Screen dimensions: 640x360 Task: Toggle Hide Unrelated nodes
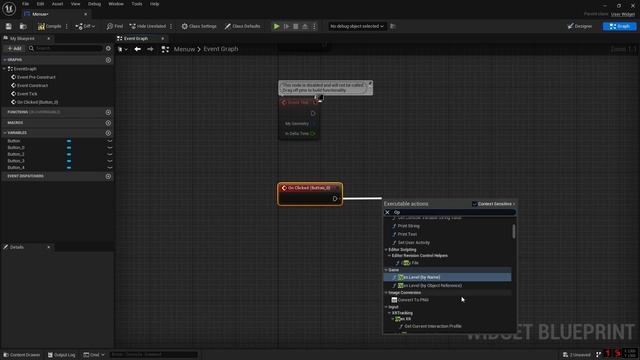(x=147, y=26)
